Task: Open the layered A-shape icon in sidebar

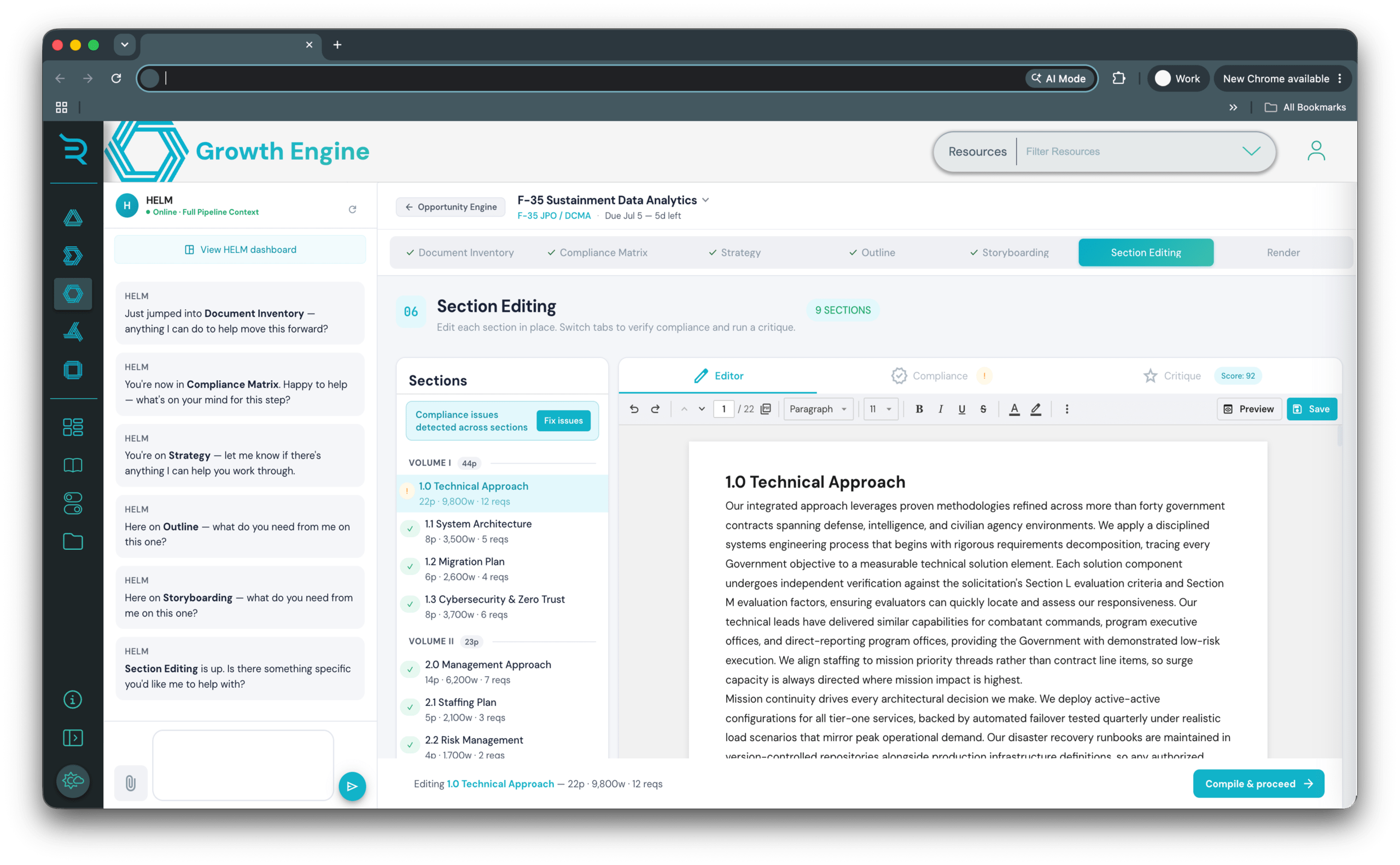Action: point(73,332)
